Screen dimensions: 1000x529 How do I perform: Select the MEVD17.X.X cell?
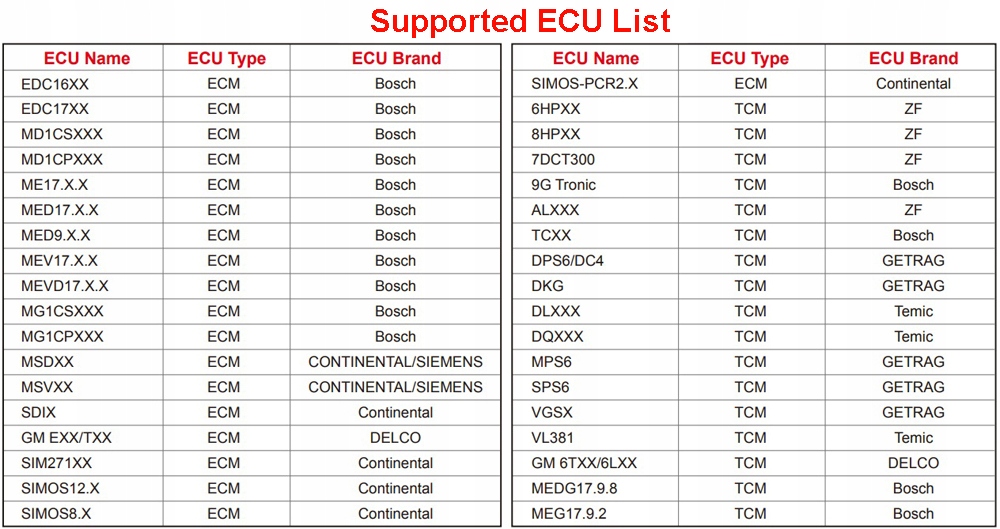point(65,286)
